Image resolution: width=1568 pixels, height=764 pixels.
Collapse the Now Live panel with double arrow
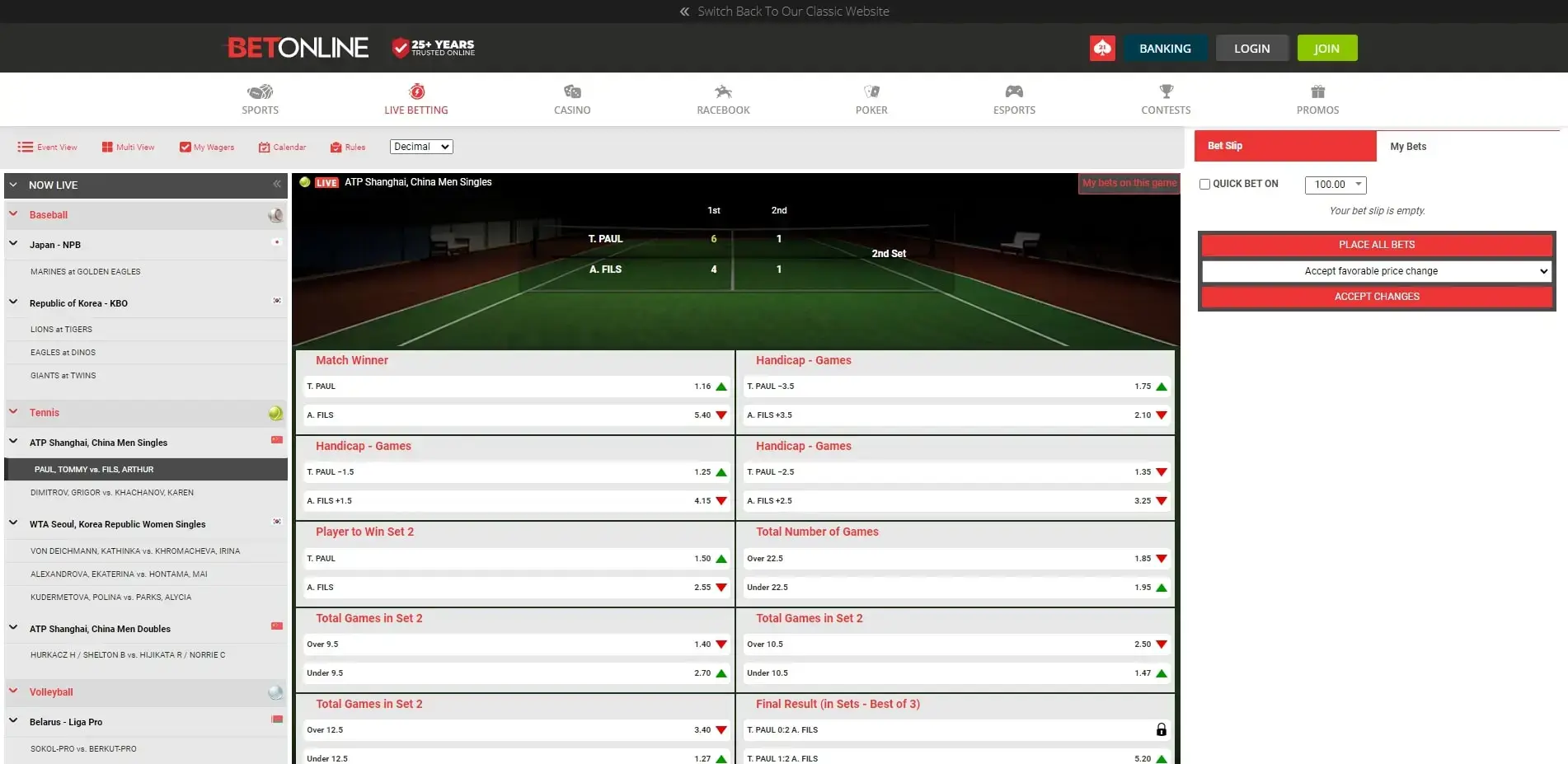[277, 185]
